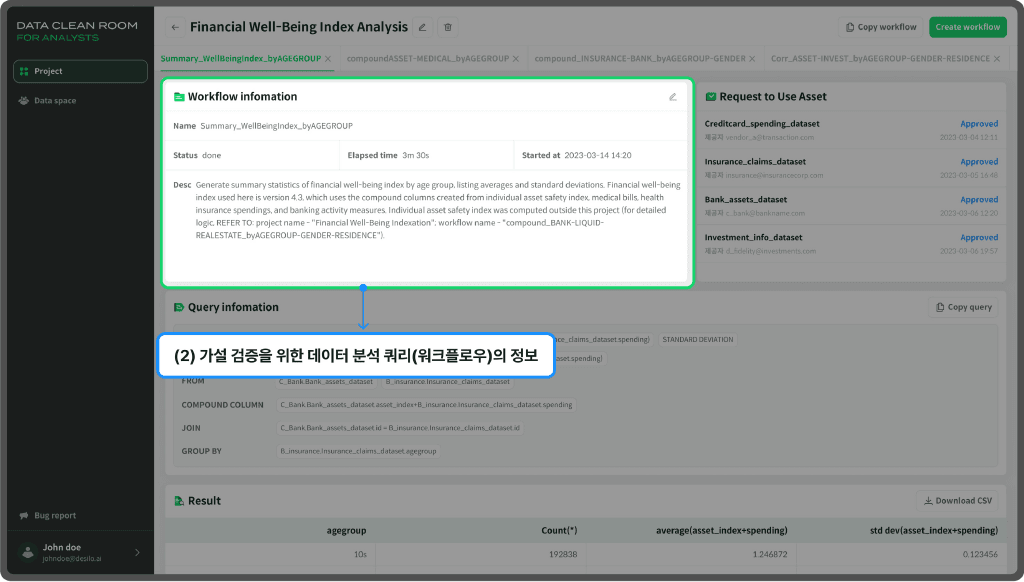Open Investment_info_dataset request

coord(851,244)
